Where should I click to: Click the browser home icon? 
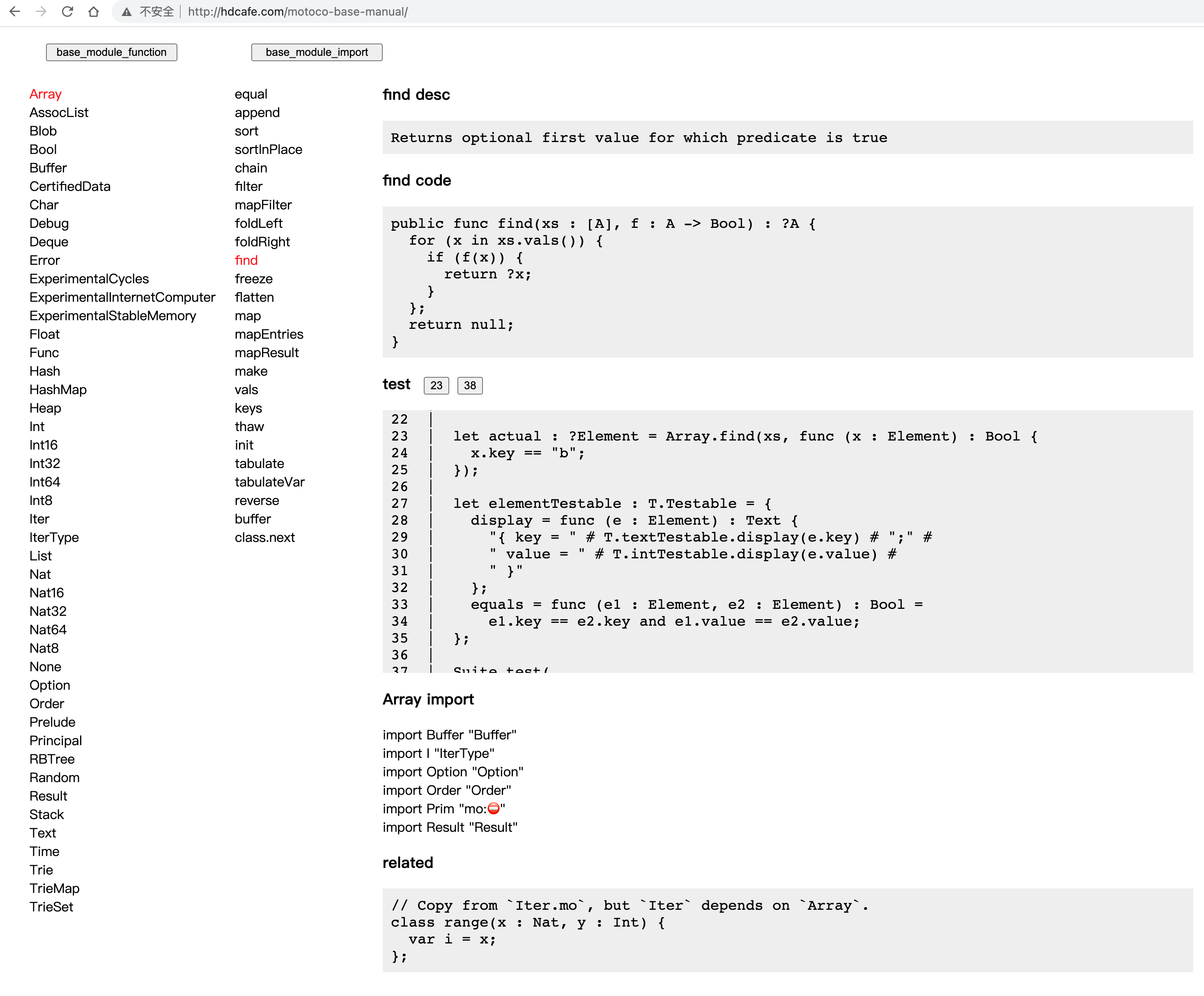coord(94,11)
